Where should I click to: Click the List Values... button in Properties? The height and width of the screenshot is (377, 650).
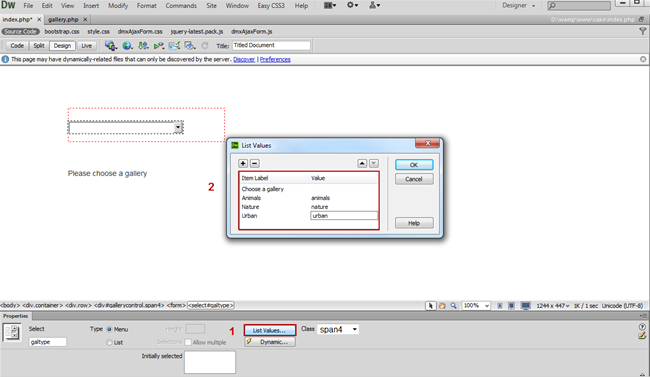click(x=270, y=330)
